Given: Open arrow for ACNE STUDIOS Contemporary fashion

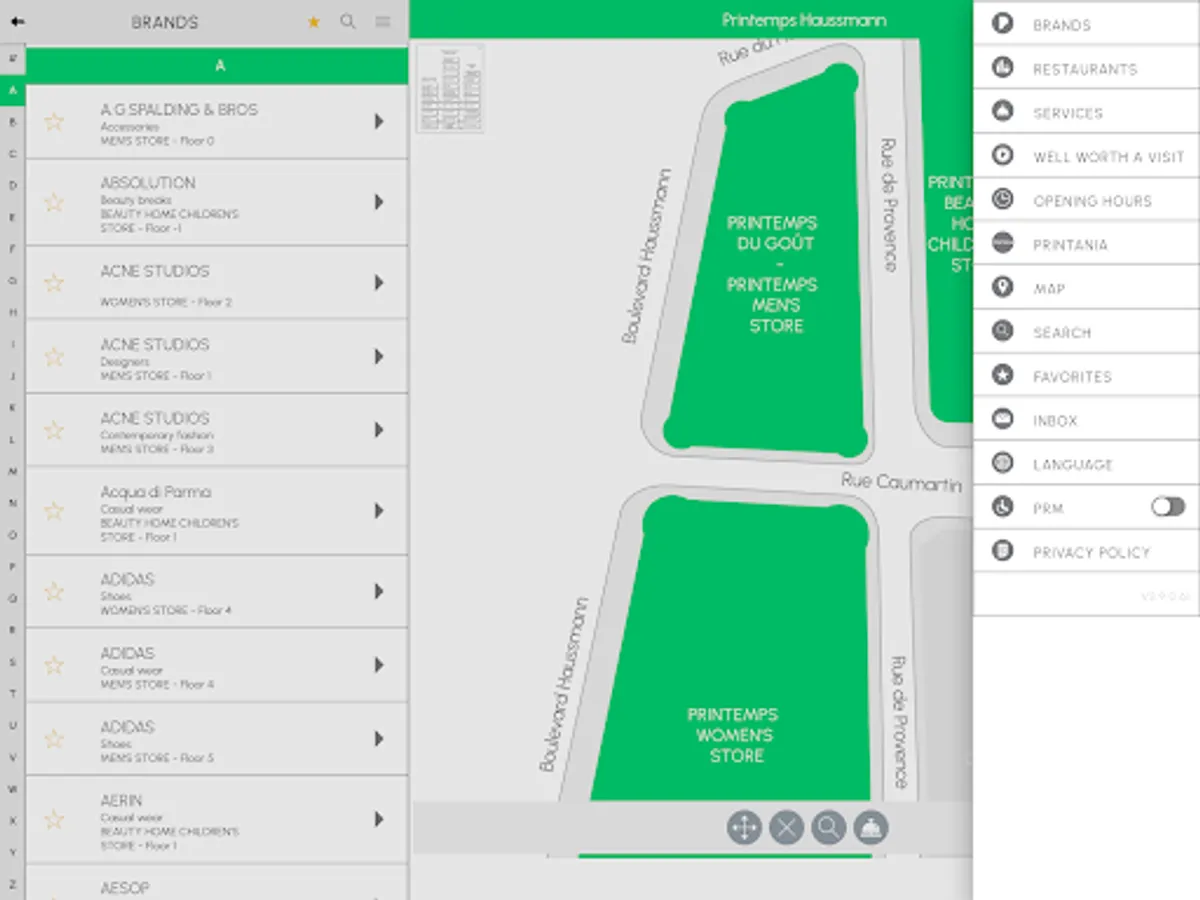Looking at the screenshot, I should point(379,430).
